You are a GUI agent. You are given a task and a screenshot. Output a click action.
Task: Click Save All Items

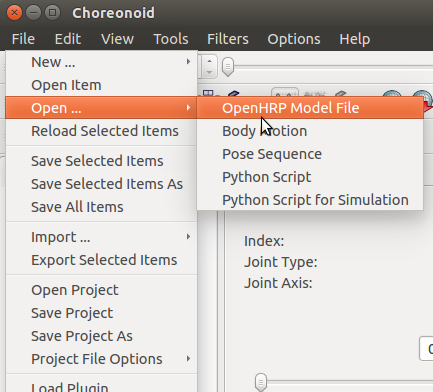pyautogui.click(x=101, y=207)
